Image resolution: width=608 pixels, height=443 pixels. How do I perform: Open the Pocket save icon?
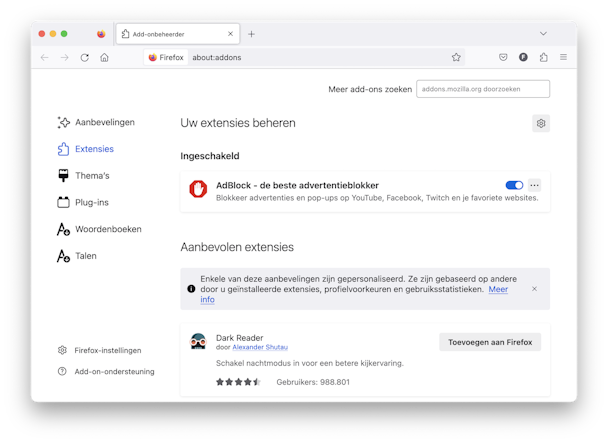click(503, 57)
